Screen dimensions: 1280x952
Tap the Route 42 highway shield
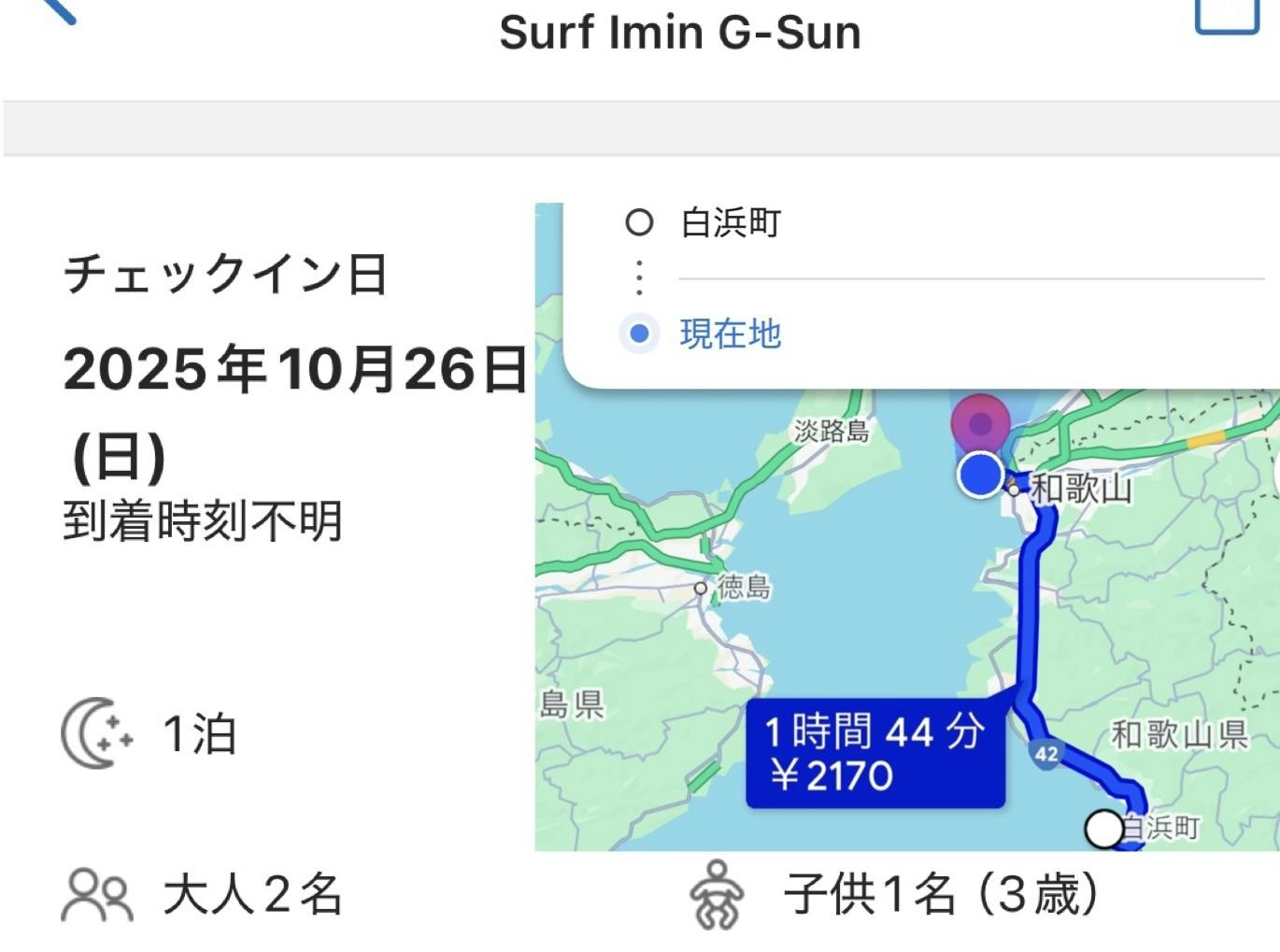[1046, 754]
